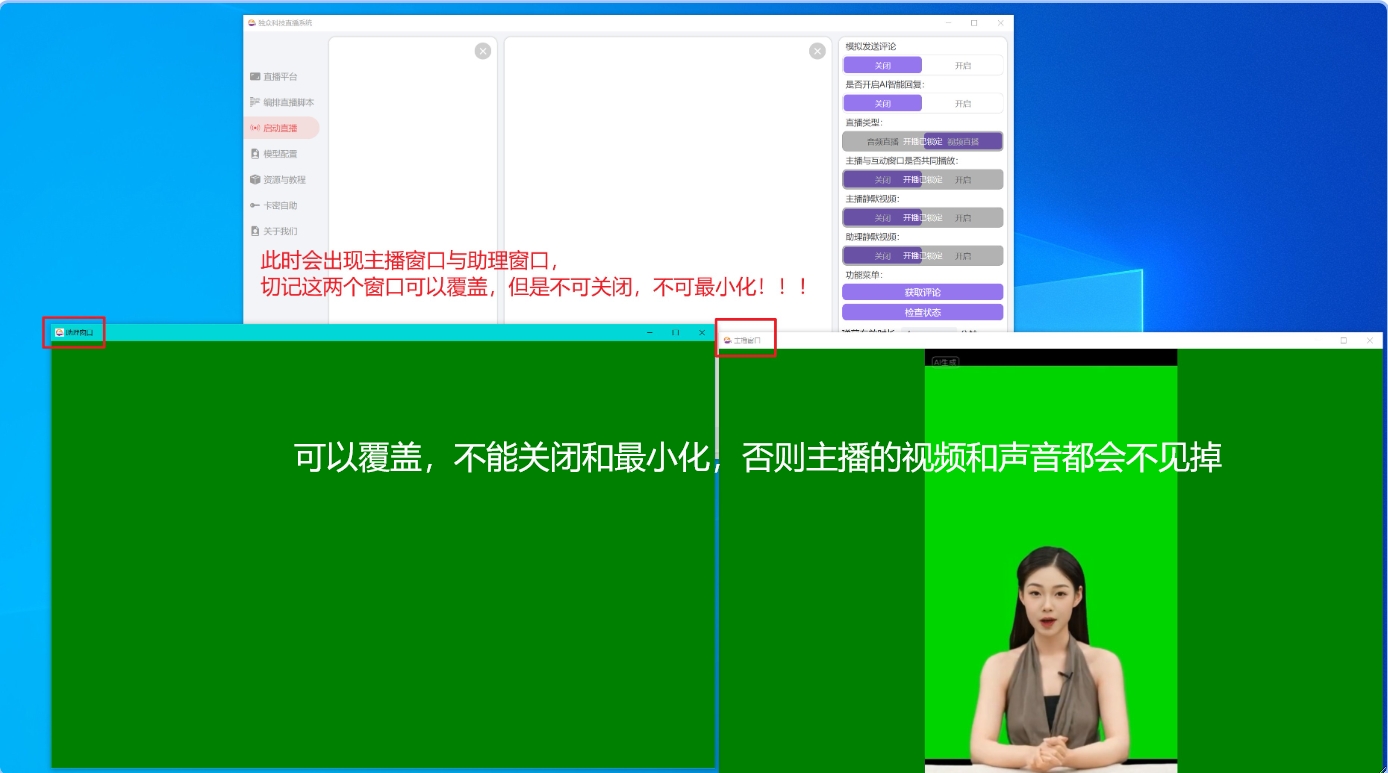The width and height of the screenshot is (1388, 773).
Task: Click the 检查状态 button
Action: 922,312
